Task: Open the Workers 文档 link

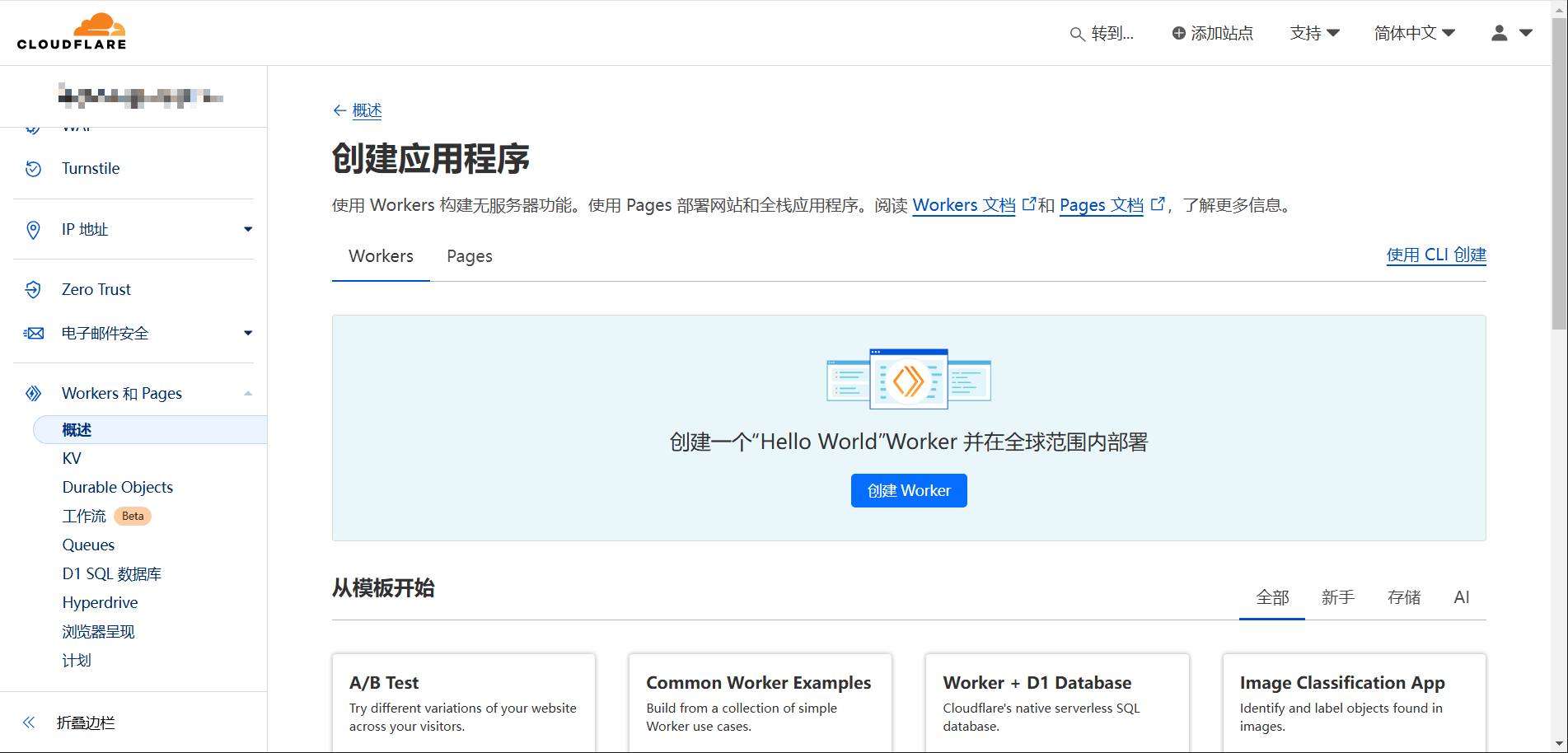Action: 964,205
